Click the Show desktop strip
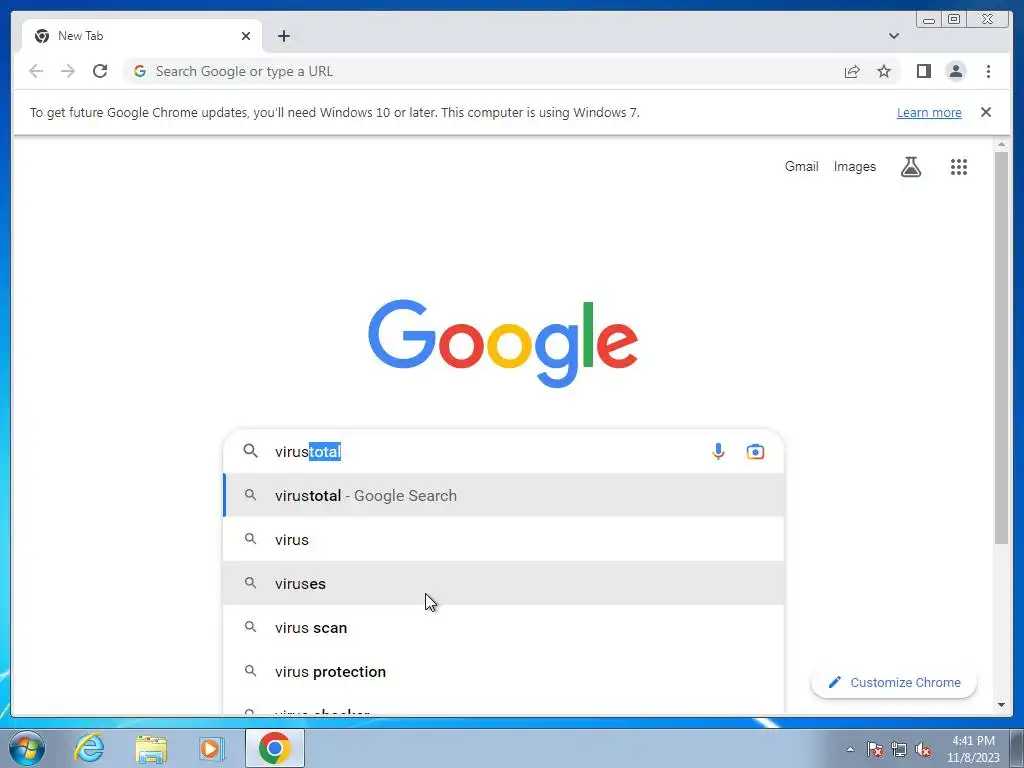 click(x=1017, y=748)
